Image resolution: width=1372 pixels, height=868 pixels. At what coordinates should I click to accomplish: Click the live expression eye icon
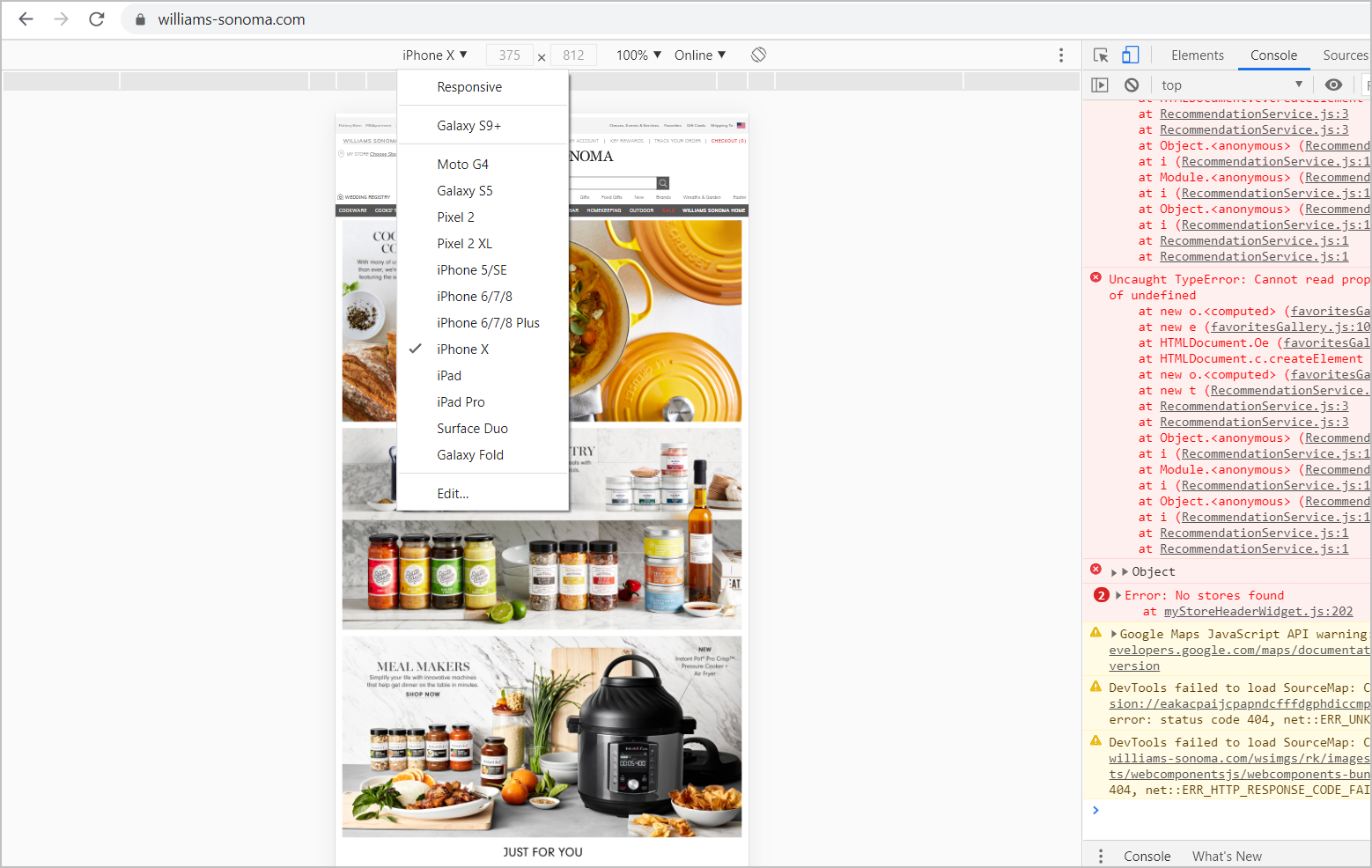[1332, 85]
